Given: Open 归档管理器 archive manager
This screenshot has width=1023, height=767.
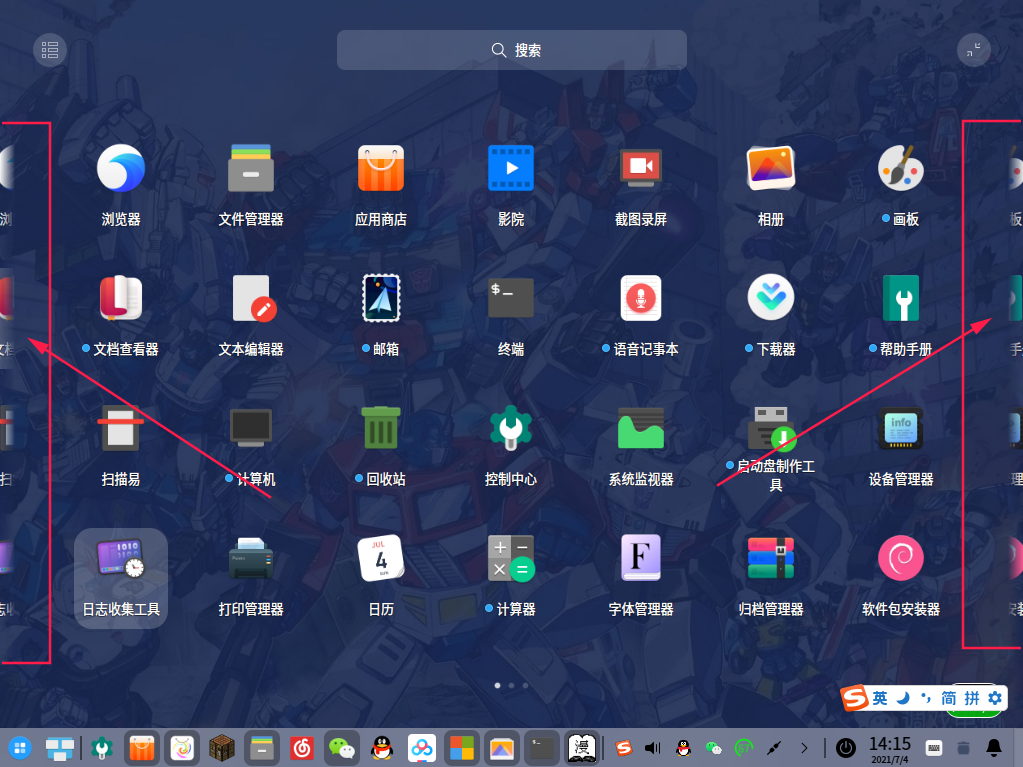Looking at the screenshot, I should point(771,558).
